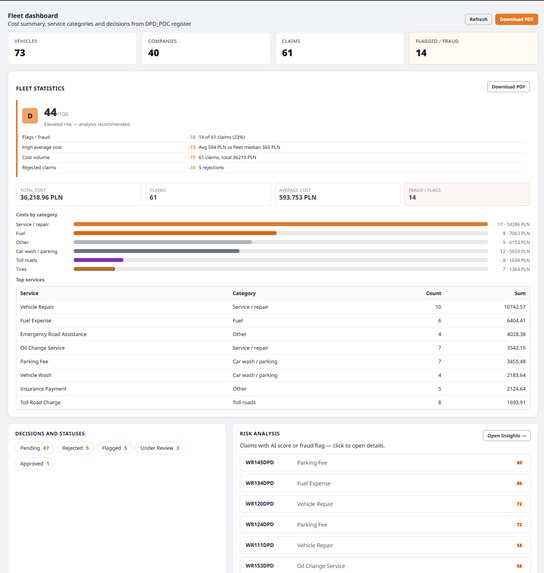Viewport: 544px width, 573px height.
Task: Click the purple Toll roads bar
Action: (98, 260)
